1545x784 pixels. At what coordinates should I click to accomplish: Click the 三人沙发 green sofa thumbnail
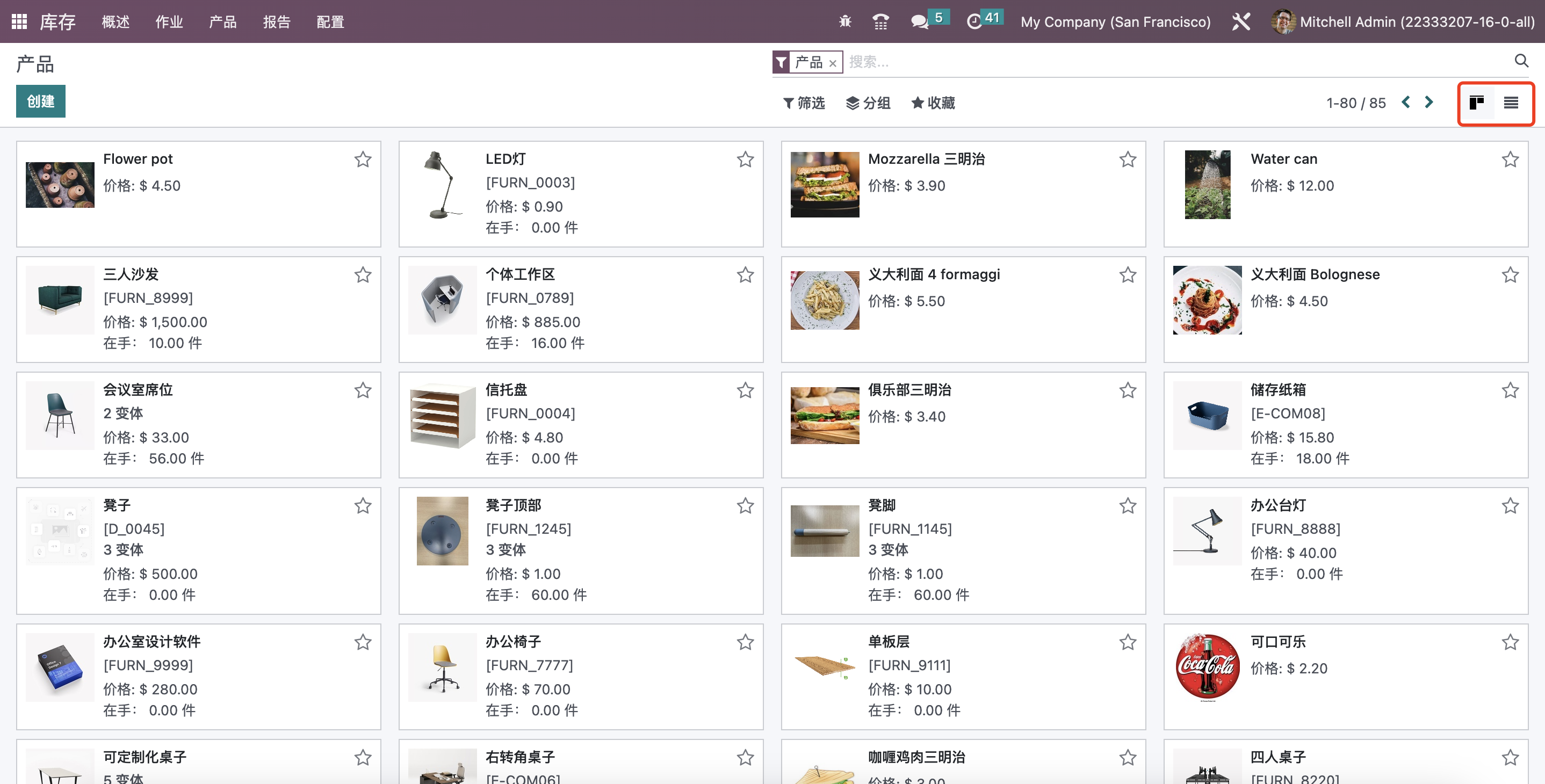[x=60, y=300]
